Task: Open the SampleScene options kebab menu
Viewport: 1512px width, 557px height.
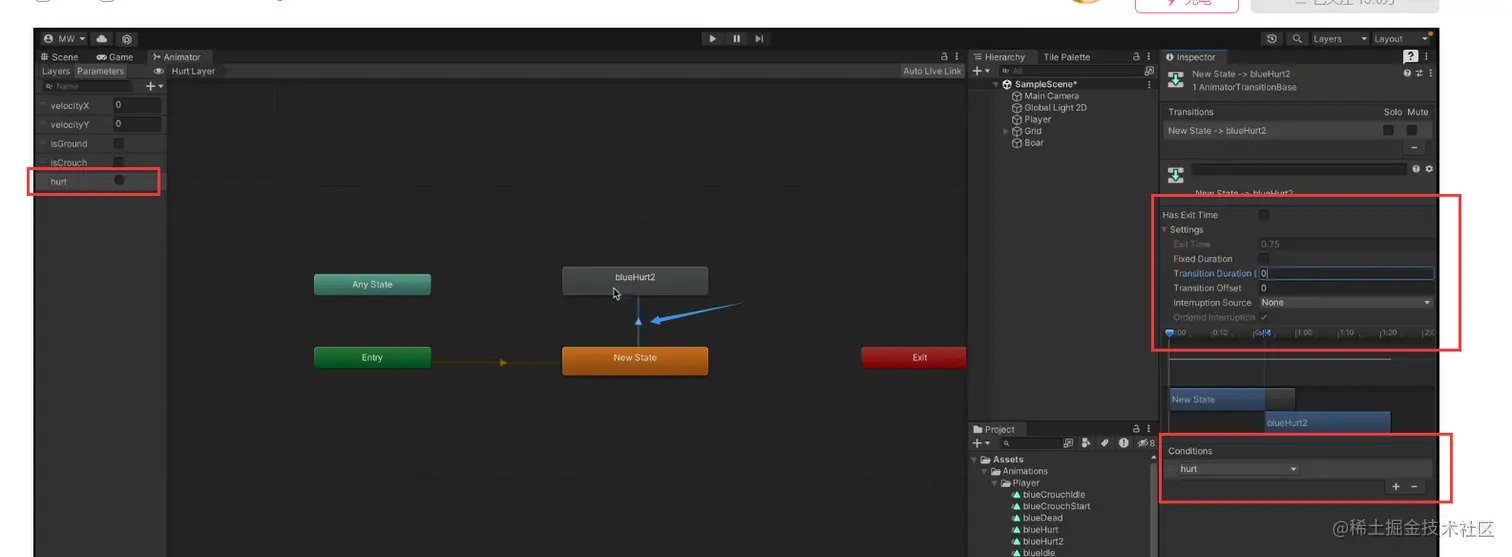Action: point(1150,84)
